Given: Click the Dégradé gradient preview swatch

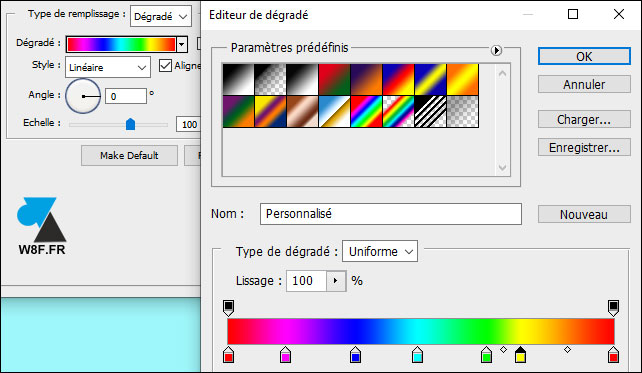Looking at the screenshot, I should pos(122,45).
